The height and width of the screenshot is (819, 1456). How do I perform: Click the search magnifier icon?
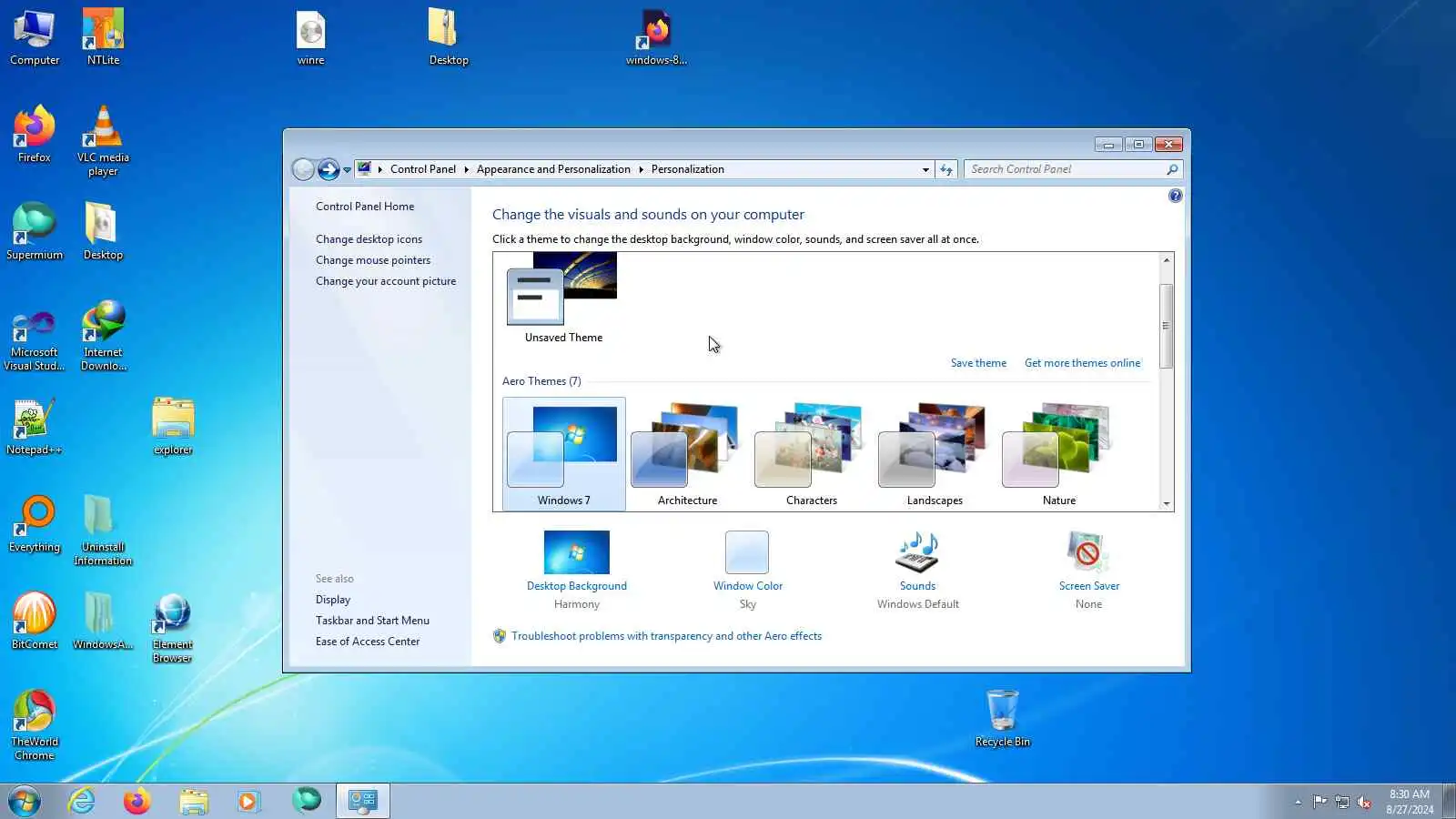[1172, 169]
